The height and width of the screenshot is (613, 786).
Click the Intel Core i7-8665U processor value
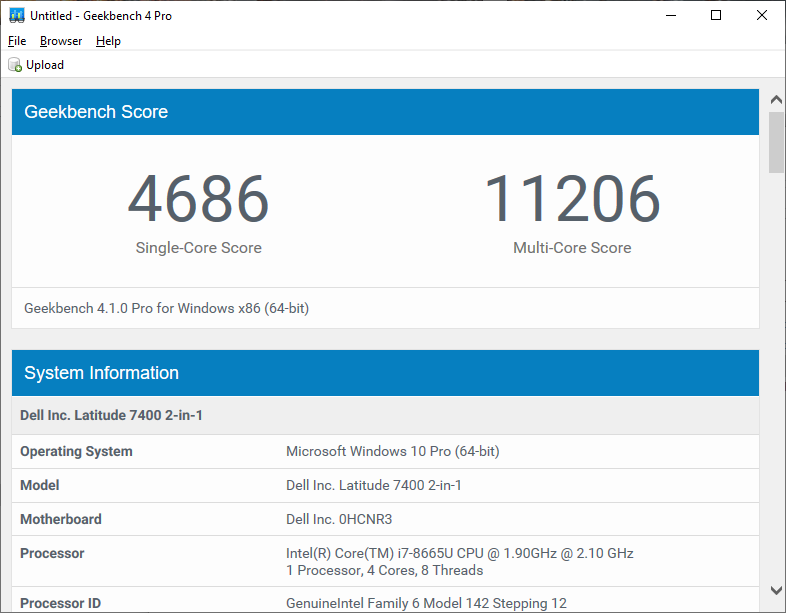pos(460,553)
